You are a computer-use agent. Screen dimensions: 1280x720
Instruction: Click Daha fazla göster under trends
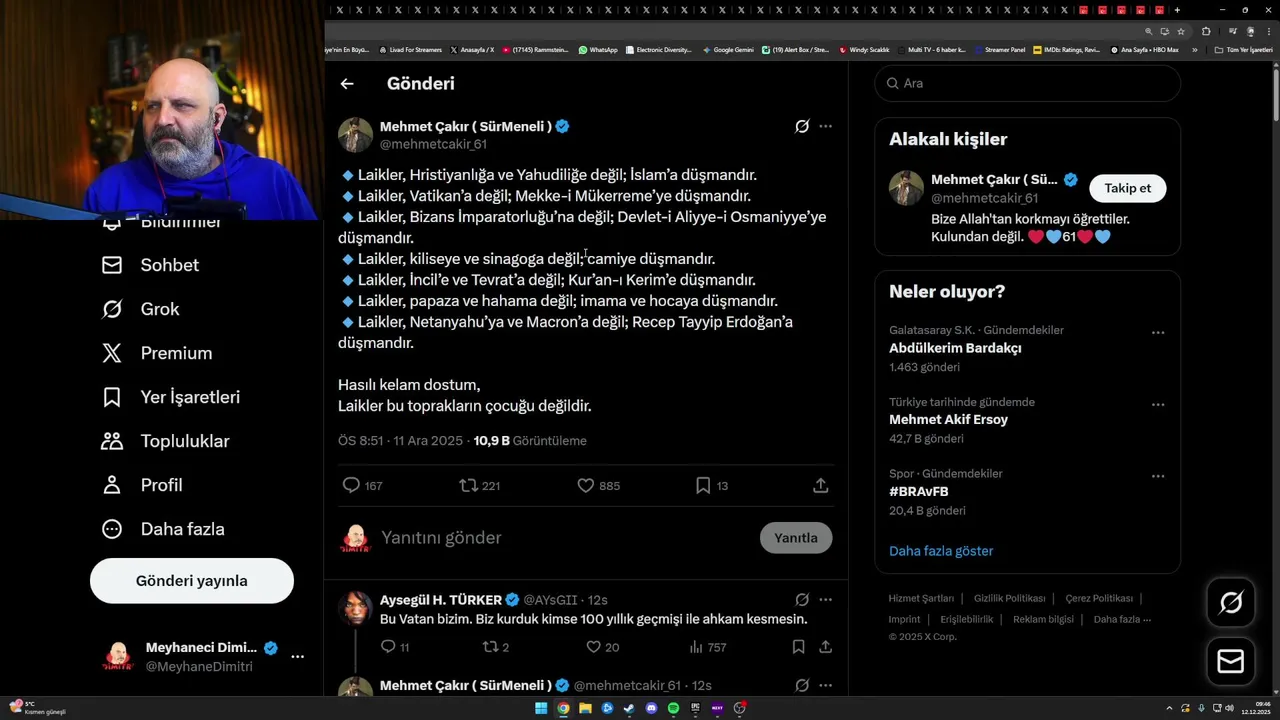tap(941, 551)
